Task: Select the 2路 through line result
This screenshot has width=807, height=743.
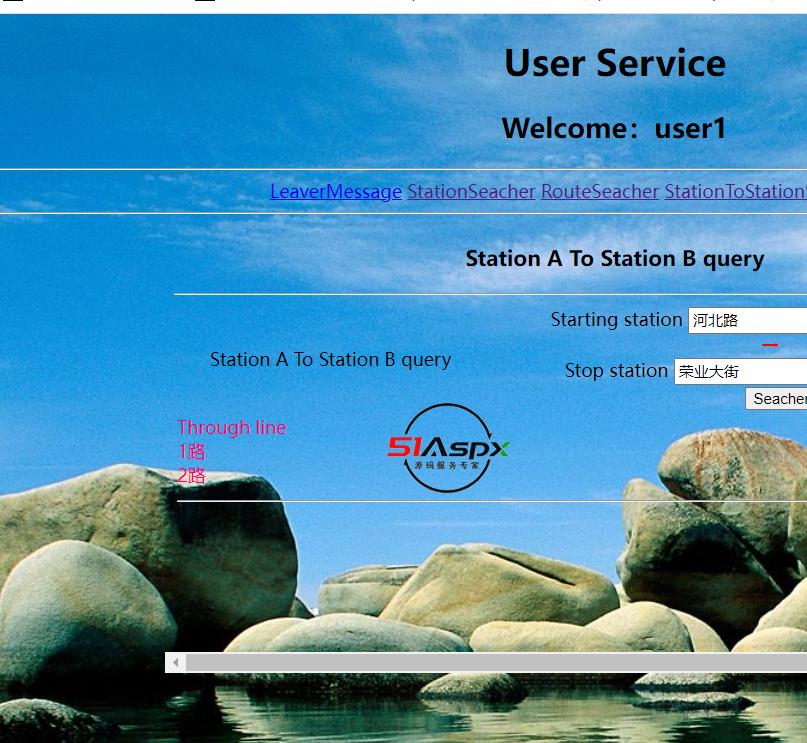Action: pos(191,475)
